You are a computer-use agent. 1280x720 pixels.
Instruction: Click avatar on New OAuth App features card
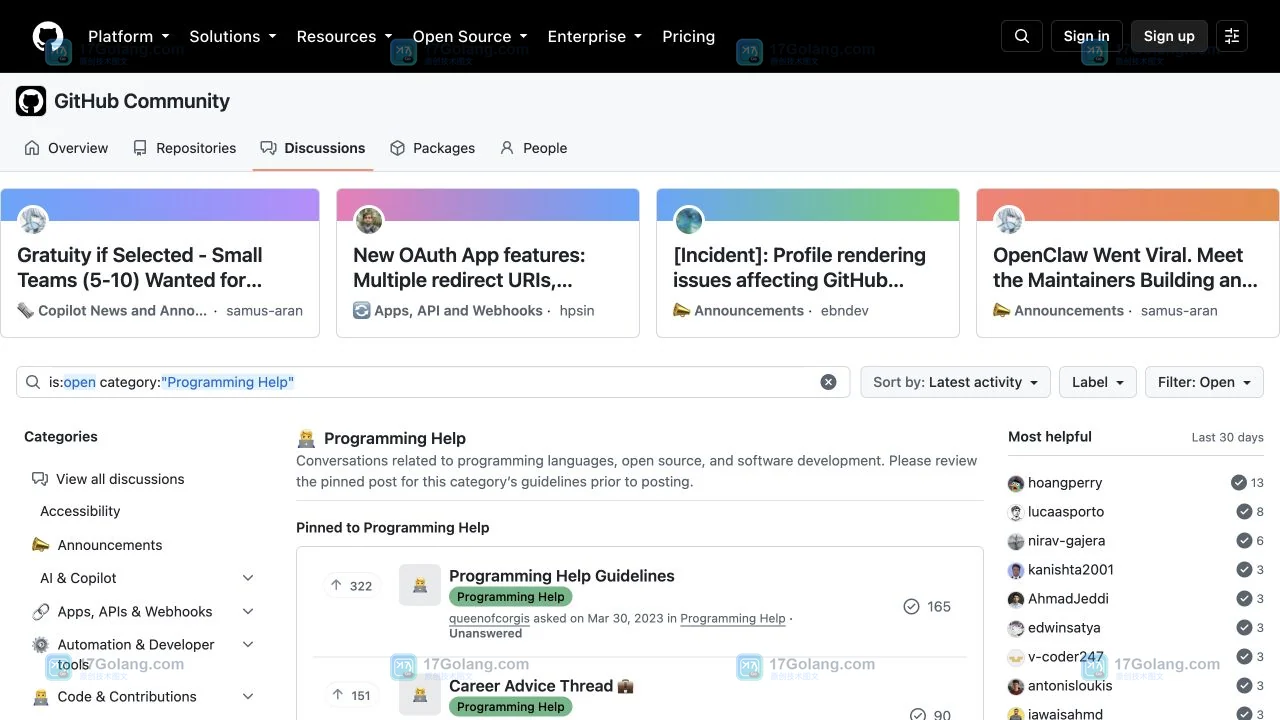(369, 220)
